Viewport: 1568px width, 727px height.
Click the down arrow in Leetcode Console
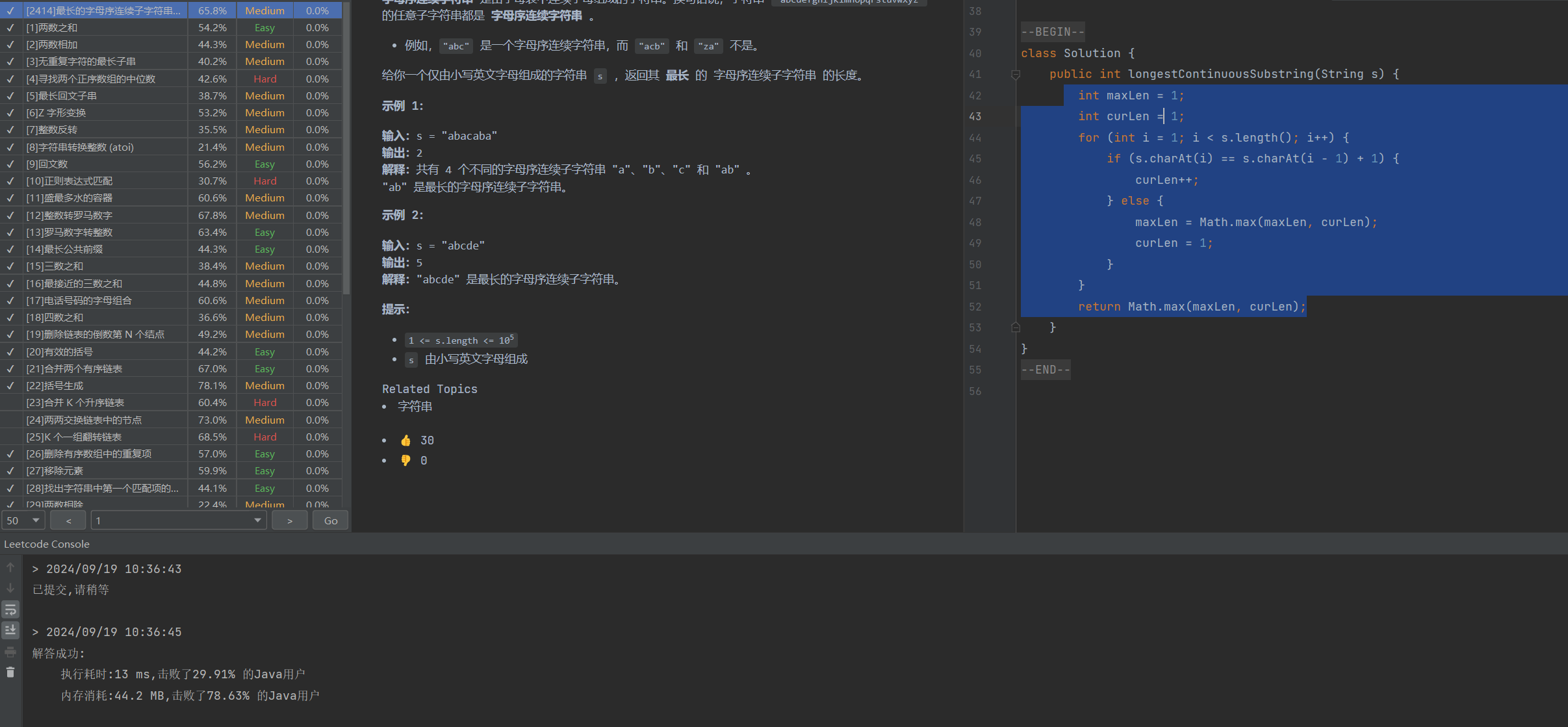pos(10,588)
